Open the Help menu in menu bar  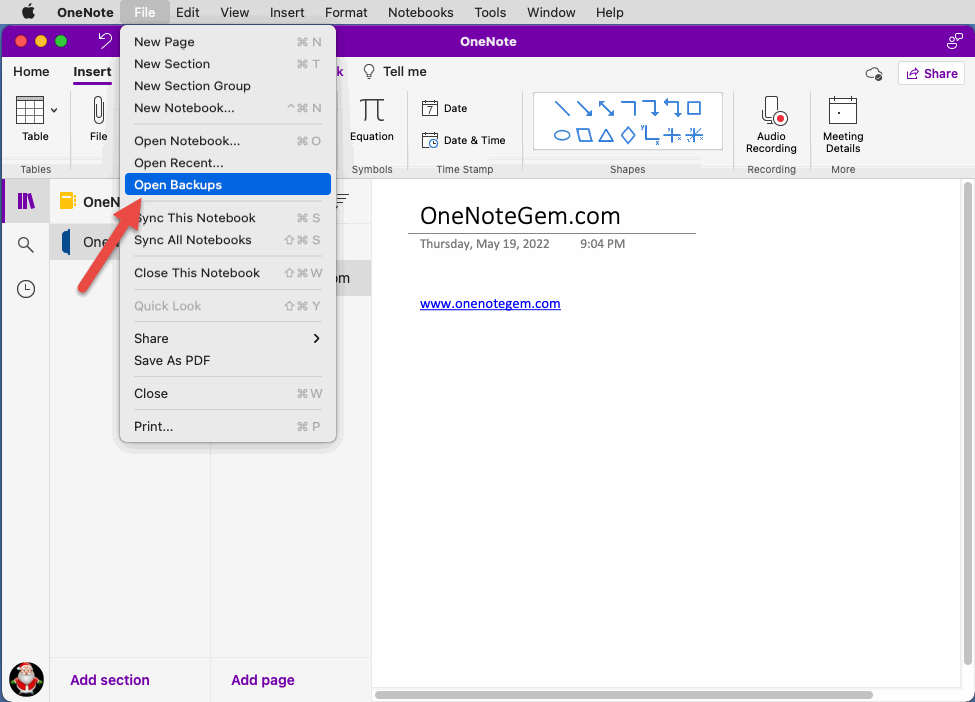[x=609, y=12]
